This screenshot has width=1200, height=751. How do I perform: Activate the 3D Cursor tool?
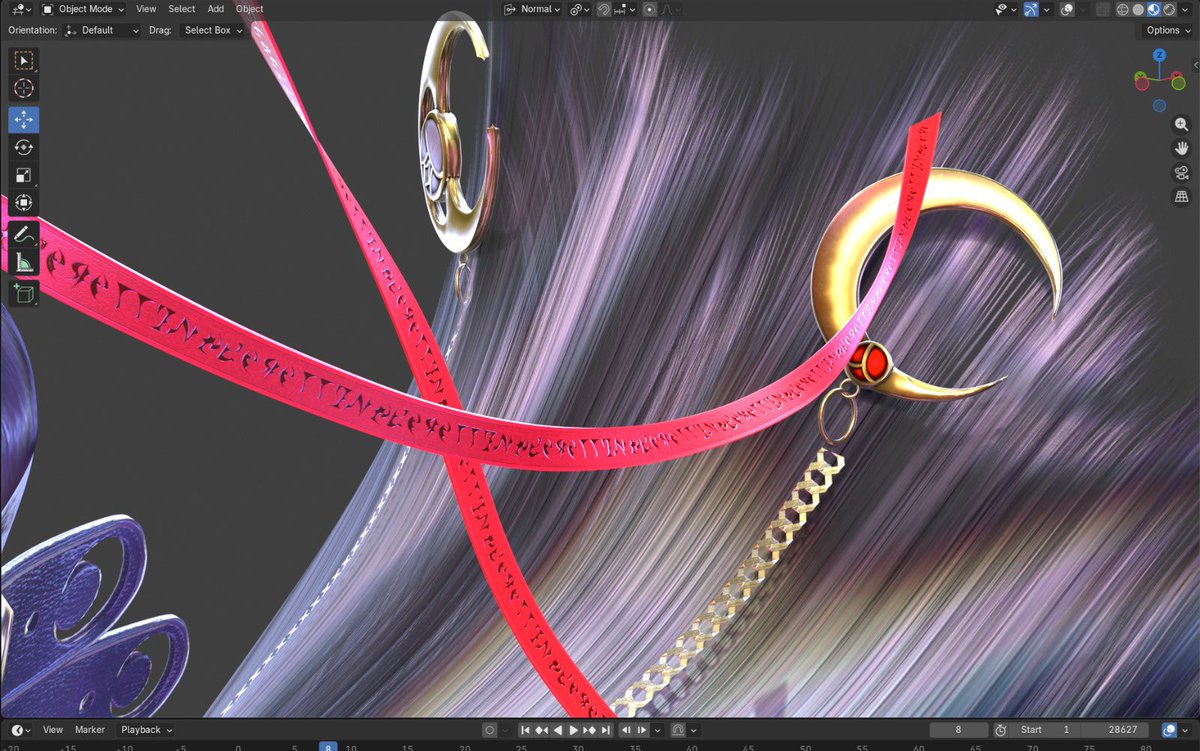(24, 89)
